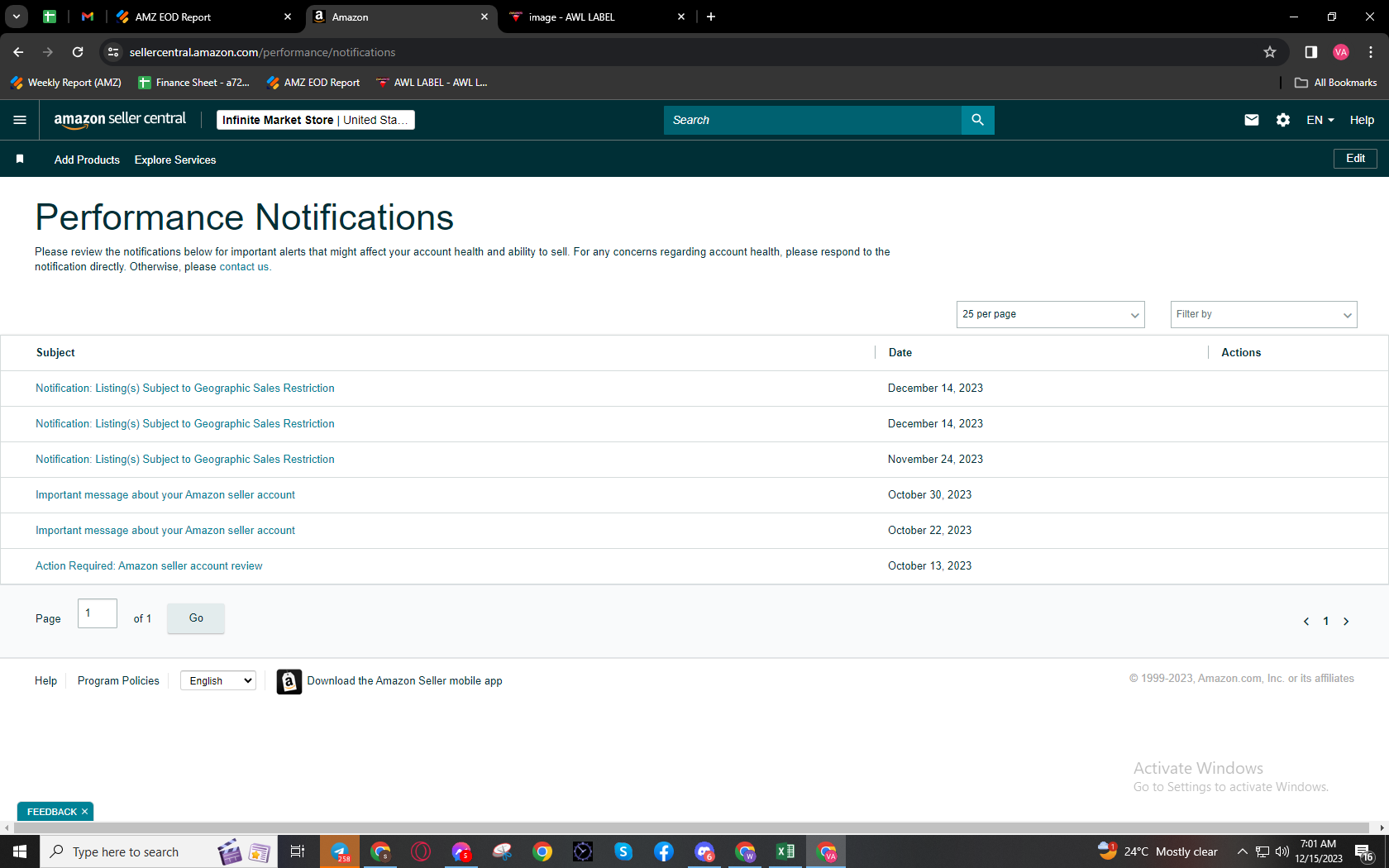Screen dimensions: 1389x868
Task: Go to previous notifications page arrow
Action: pos(1306,621)
